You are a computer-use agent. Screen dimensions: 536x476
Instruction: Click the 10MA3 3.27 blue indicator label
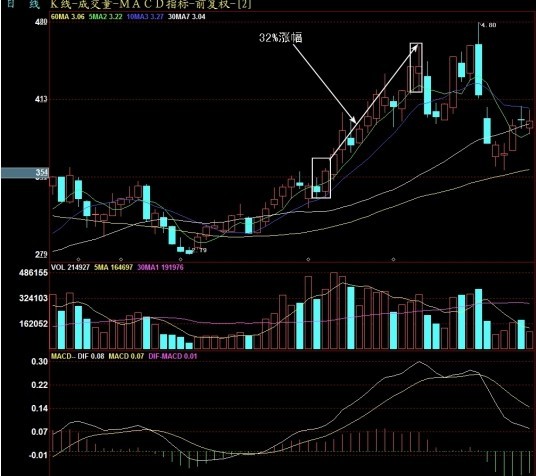145,16
